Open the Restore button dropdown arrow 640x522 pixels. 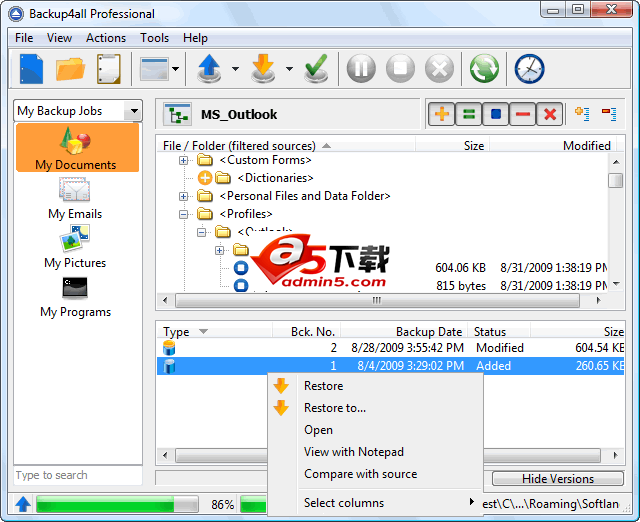pyautogui.click(x=289, y=69)
